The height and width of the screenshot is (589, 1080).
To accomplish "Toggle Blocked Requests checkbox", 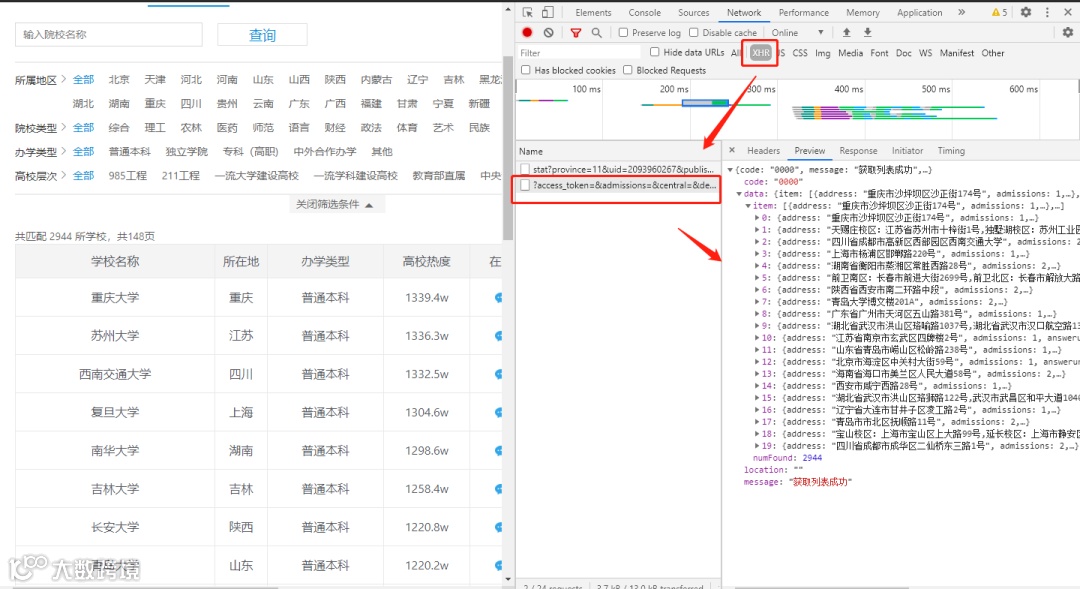I will (627, 70).
